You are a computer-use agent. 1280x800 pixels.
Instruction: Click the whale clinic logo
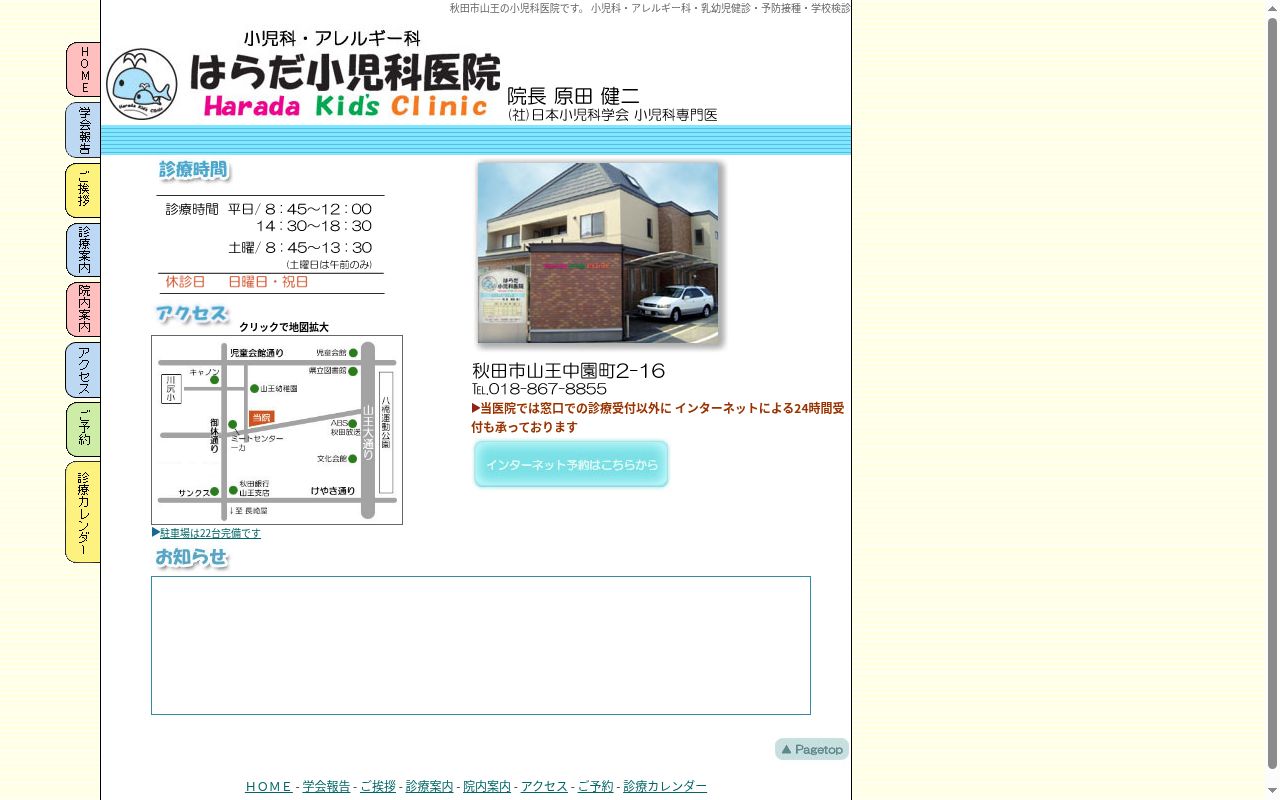point(142,84)
